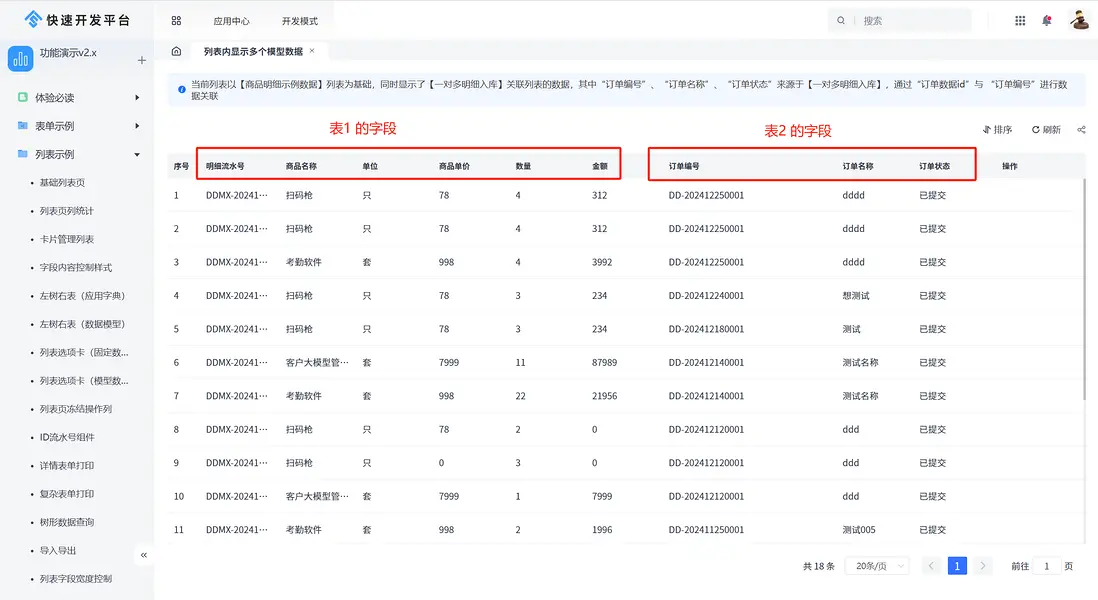Viewport: 1098px width, 600px height.
Task: Click amount cell 21956
Action: click(604, 396)
